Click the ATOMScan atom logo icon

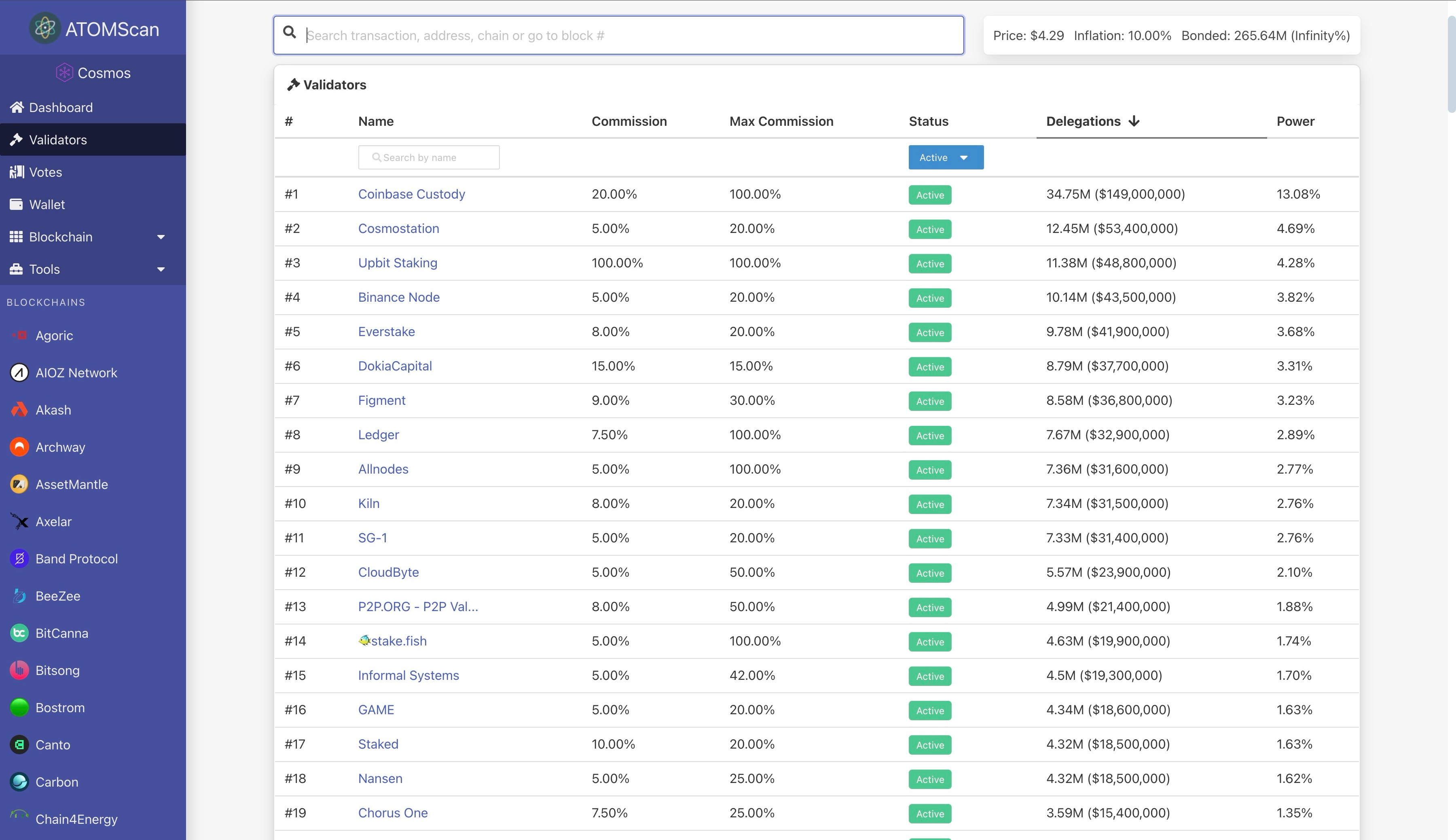[44, 28]
